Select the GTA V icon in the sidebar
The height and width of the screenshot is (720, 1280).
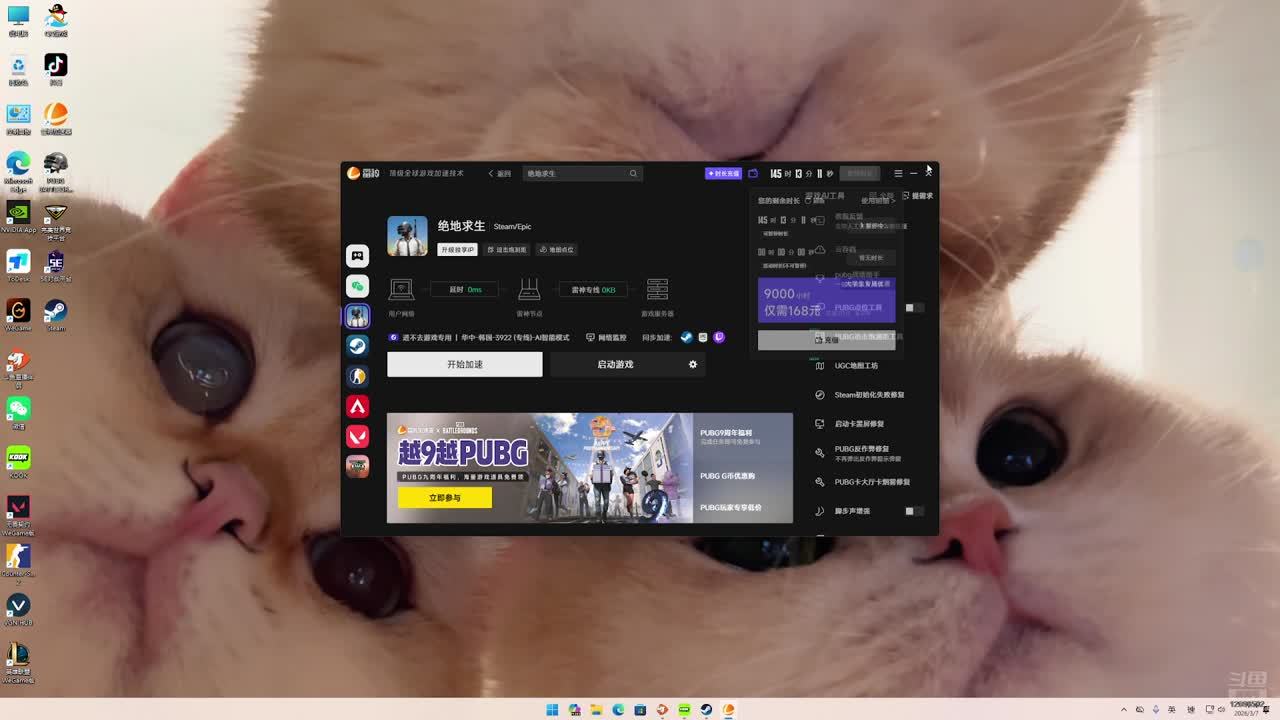click(357, 466)
